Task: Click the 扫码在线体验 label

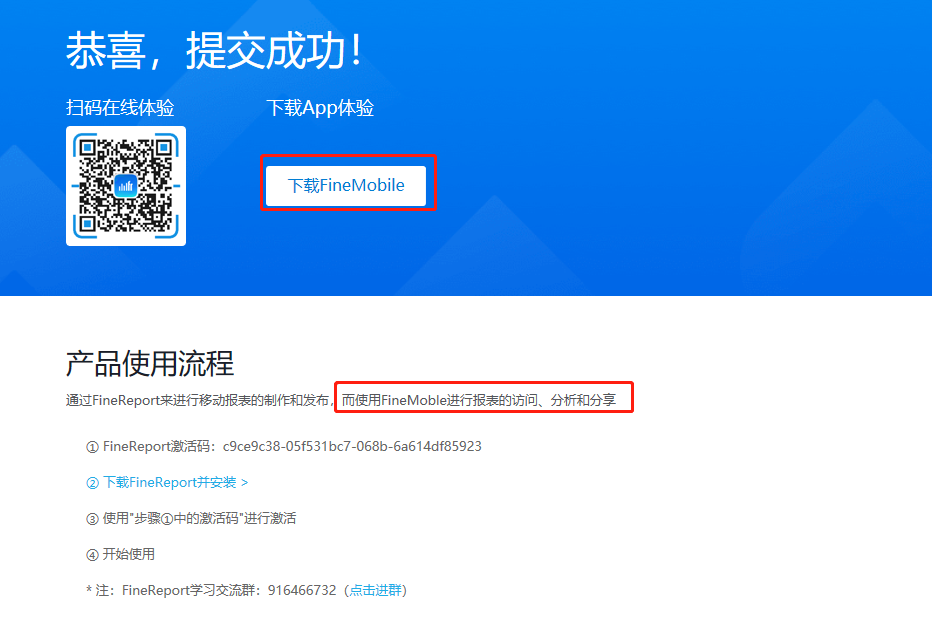Action: (120, 108)
